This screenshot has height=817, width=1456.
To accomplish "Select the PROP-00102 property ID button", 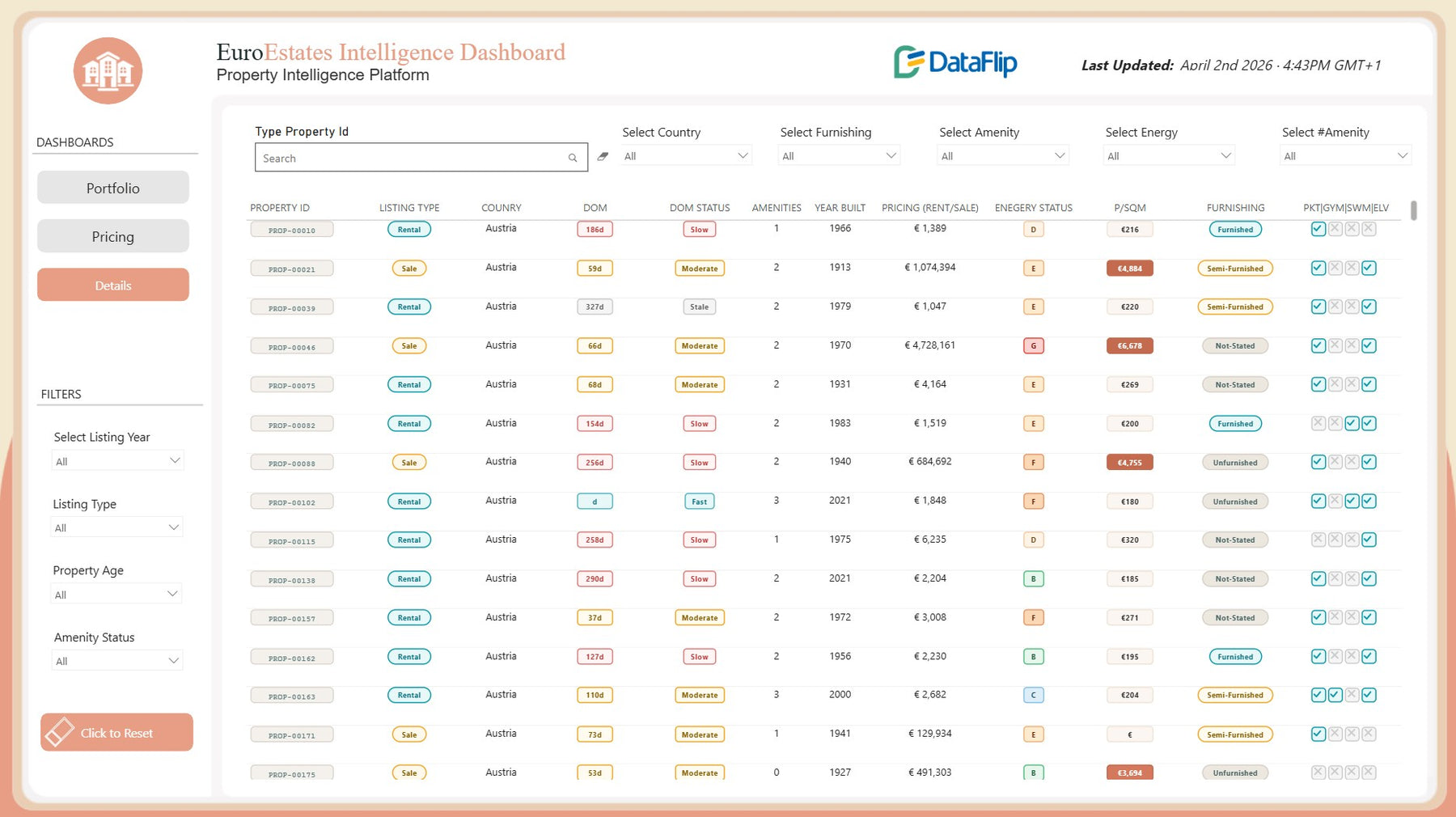I will [x=292, y=502].
